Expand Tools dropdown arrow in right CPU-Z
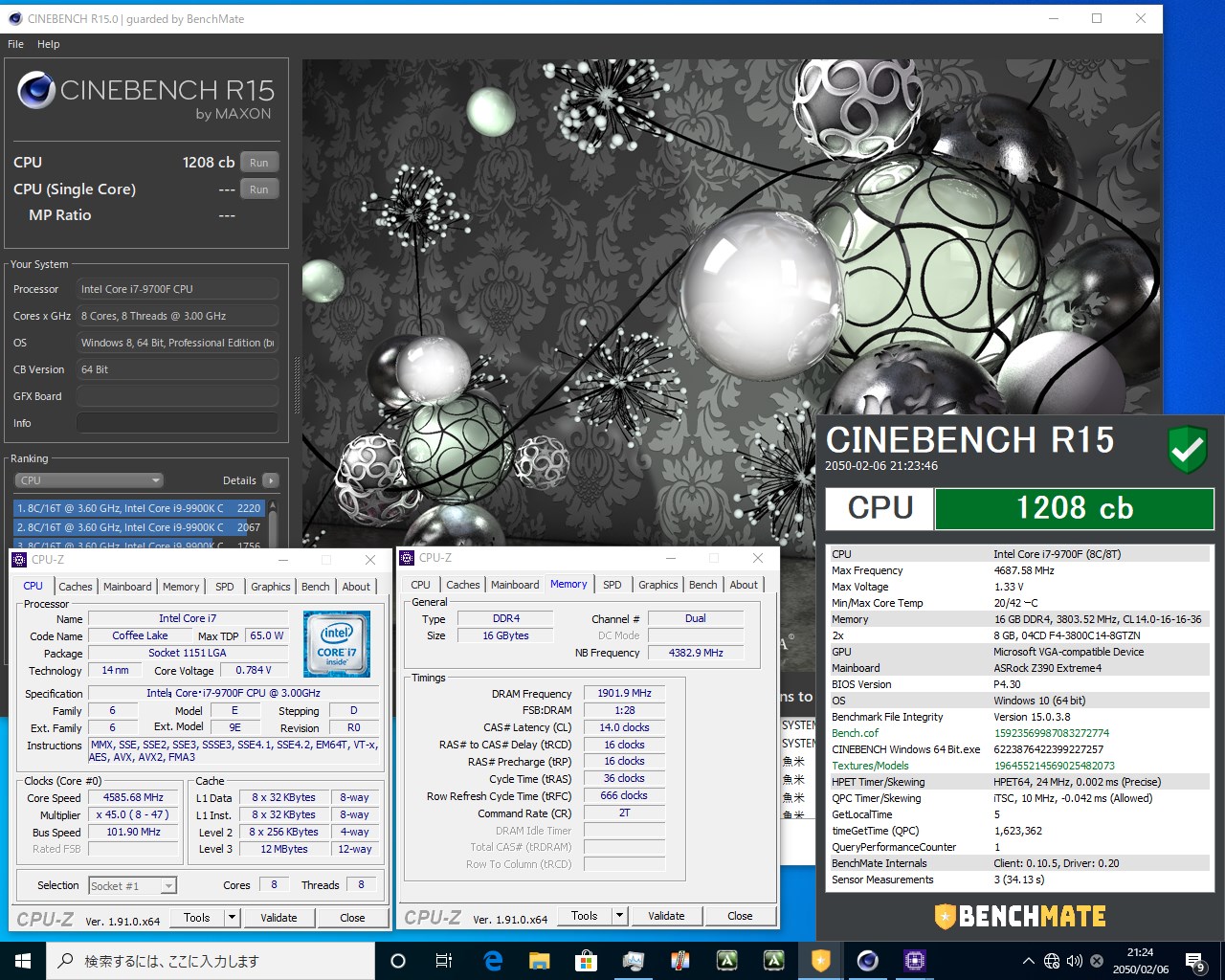 [x=619, y=916]
